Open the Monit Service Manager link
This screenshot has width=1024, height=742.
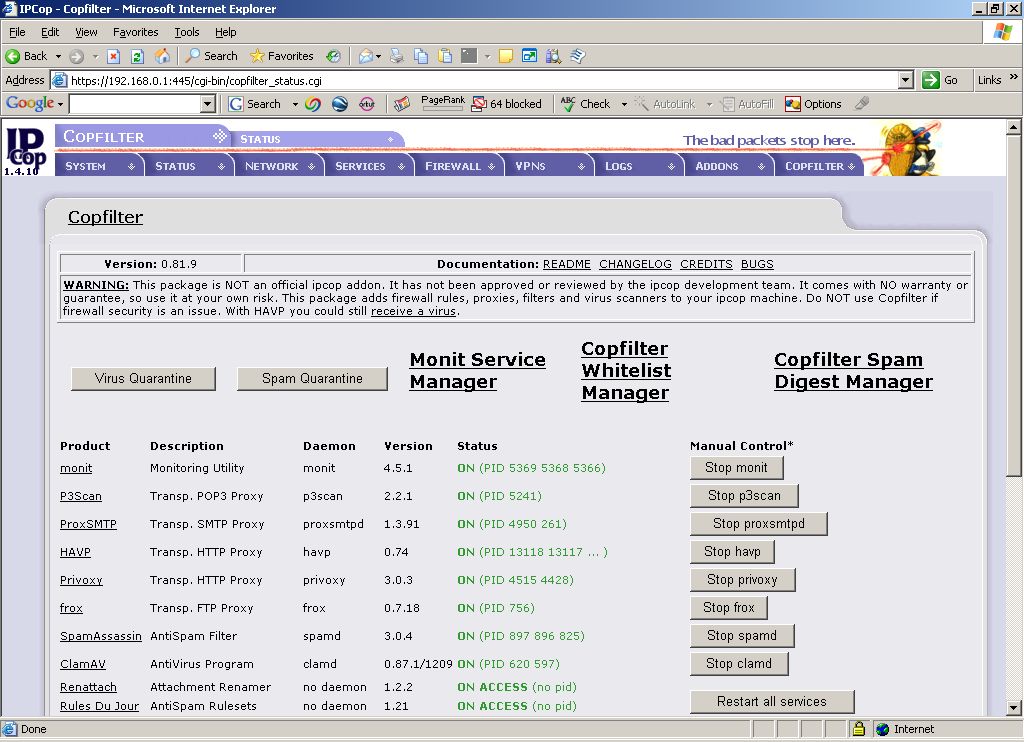[x=477, y=370]
